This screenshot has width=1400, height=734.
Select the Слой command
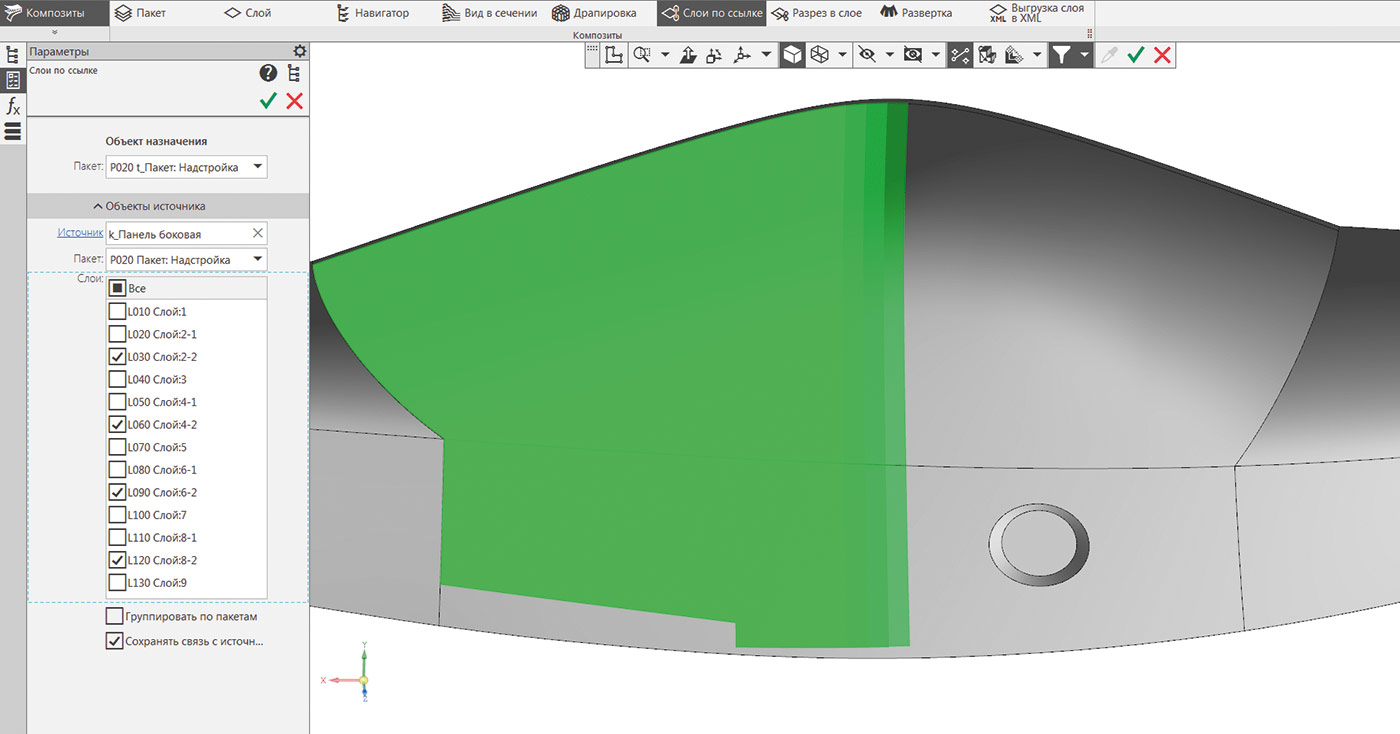[x=247, y=13]
